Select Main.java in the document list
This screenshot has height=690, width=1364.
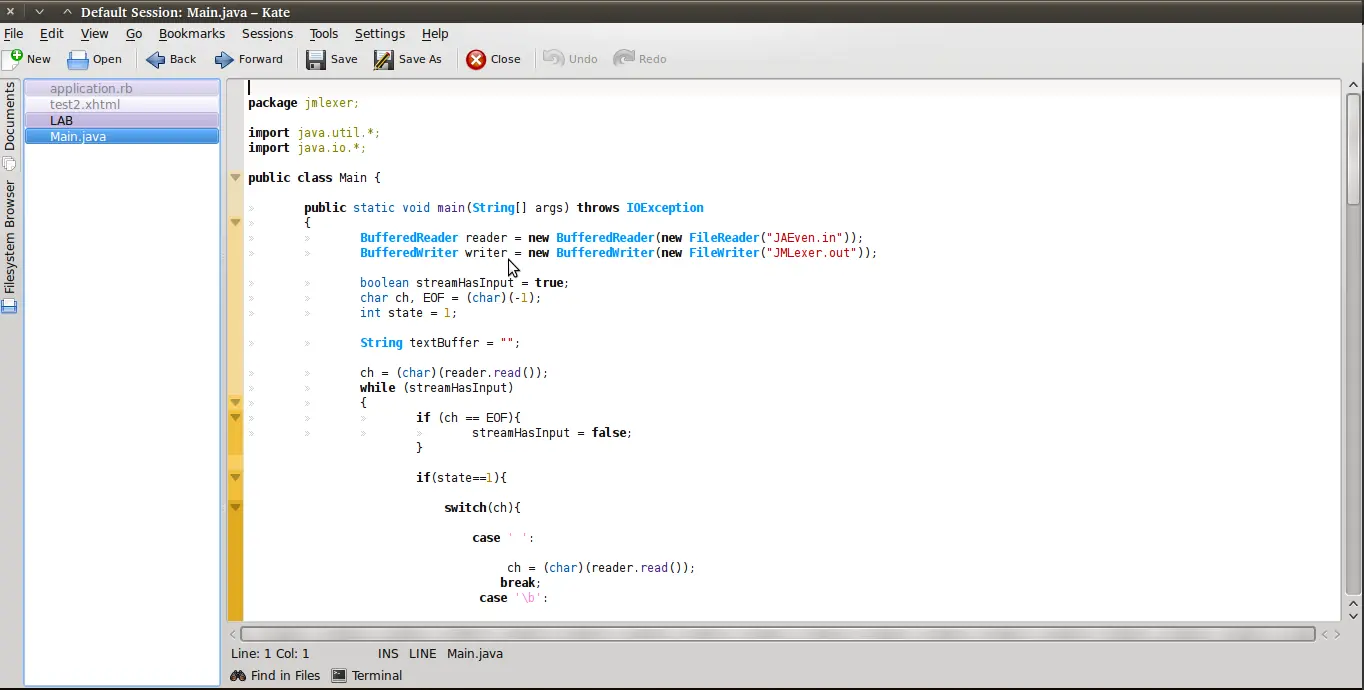[x=122, y=136]
